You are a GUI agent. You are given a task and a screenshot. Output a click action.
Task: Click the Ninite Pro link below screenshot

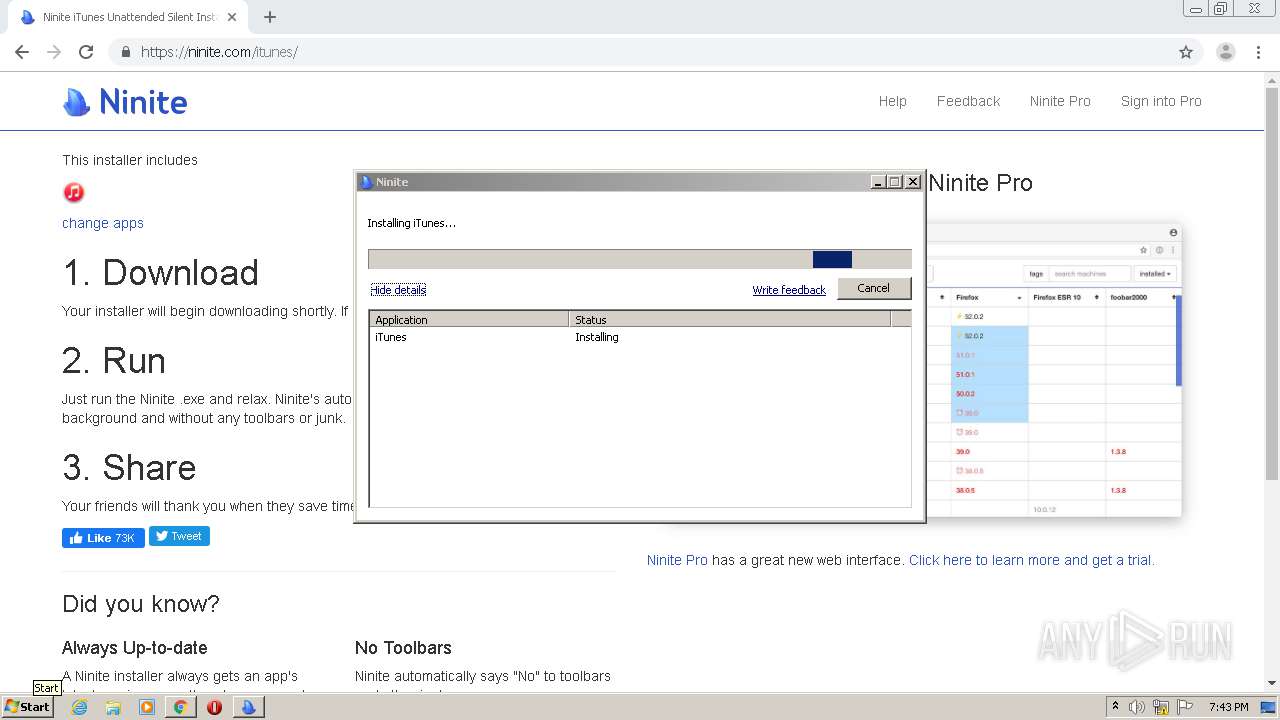677,560
